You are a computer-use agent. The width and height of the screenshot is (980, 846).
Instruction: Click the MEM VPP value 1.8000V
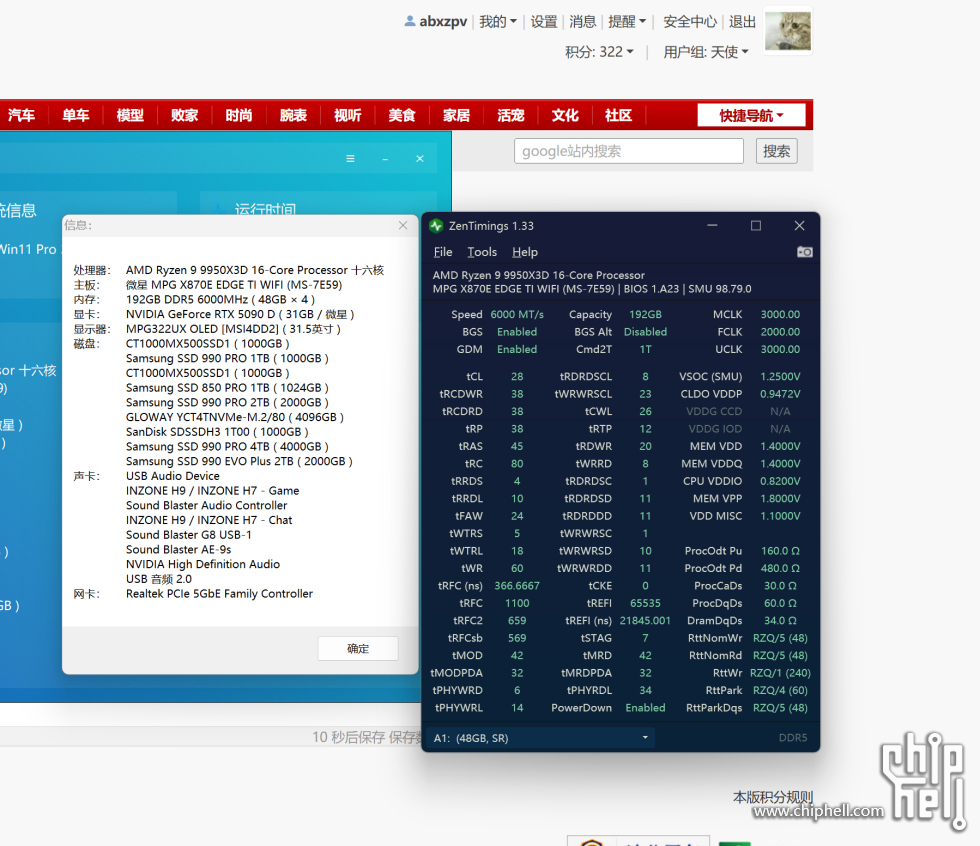click(780, 499)
